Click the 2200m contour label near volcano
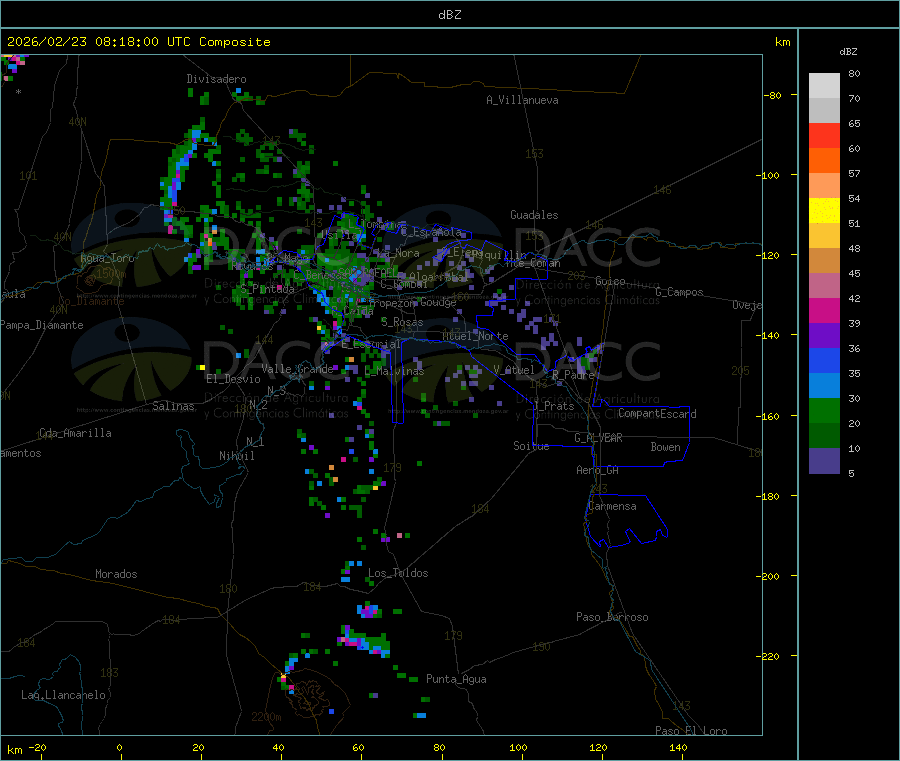Viewport: 900px width, 761px height. coord(266,717)
